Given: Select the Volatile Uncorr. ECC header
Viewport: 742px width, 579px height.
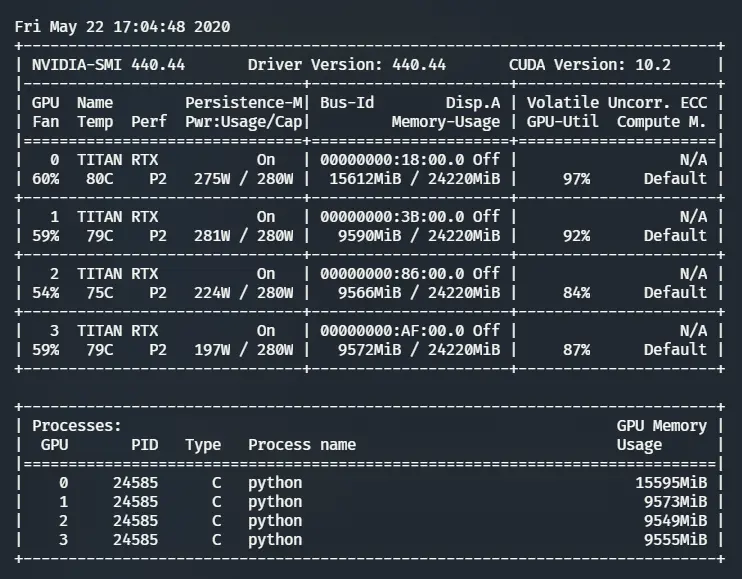Looking at the screenshot, I should pos(616,103).
